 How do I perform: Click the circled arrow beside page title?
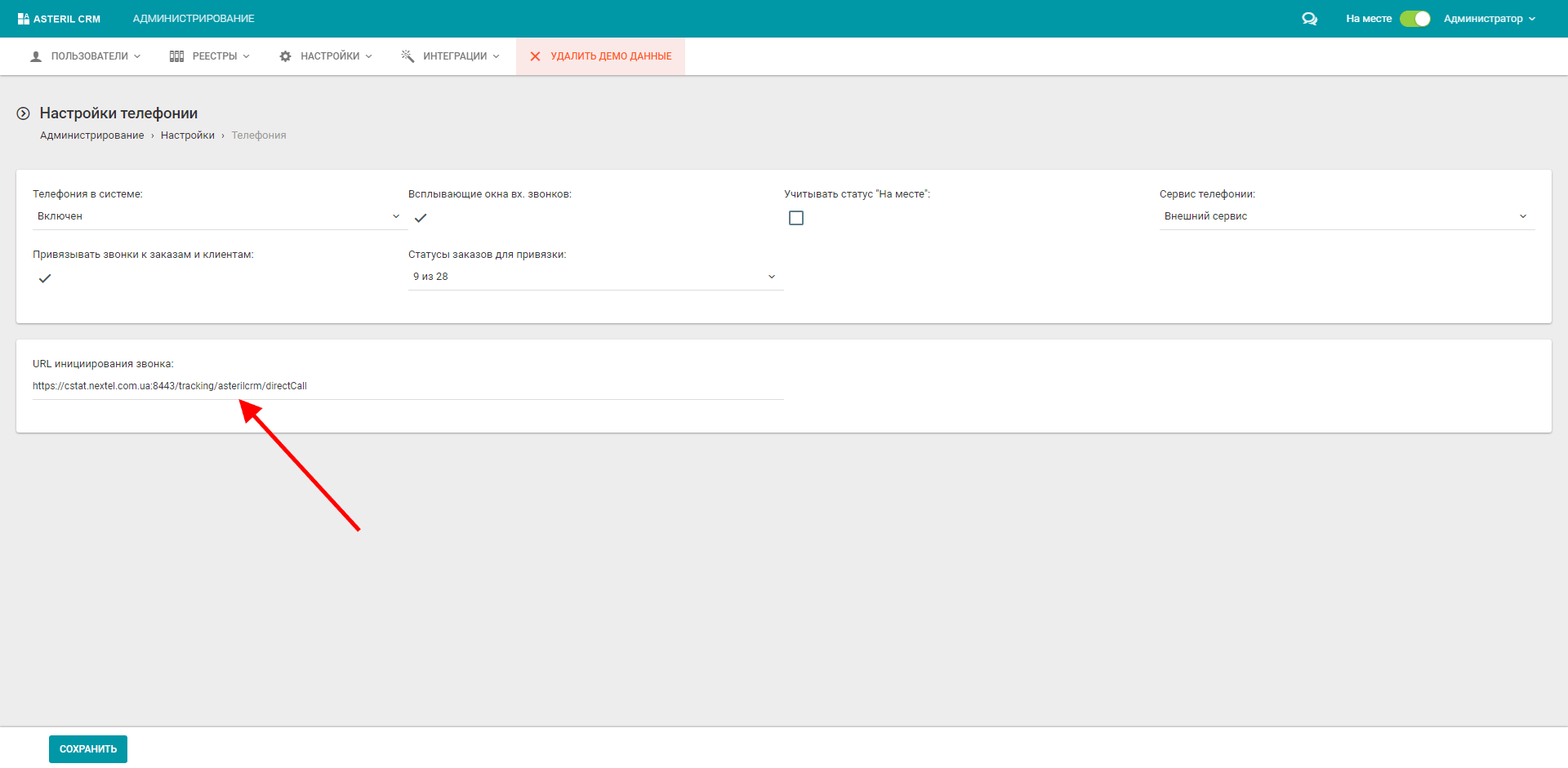[x=24, y=113]
